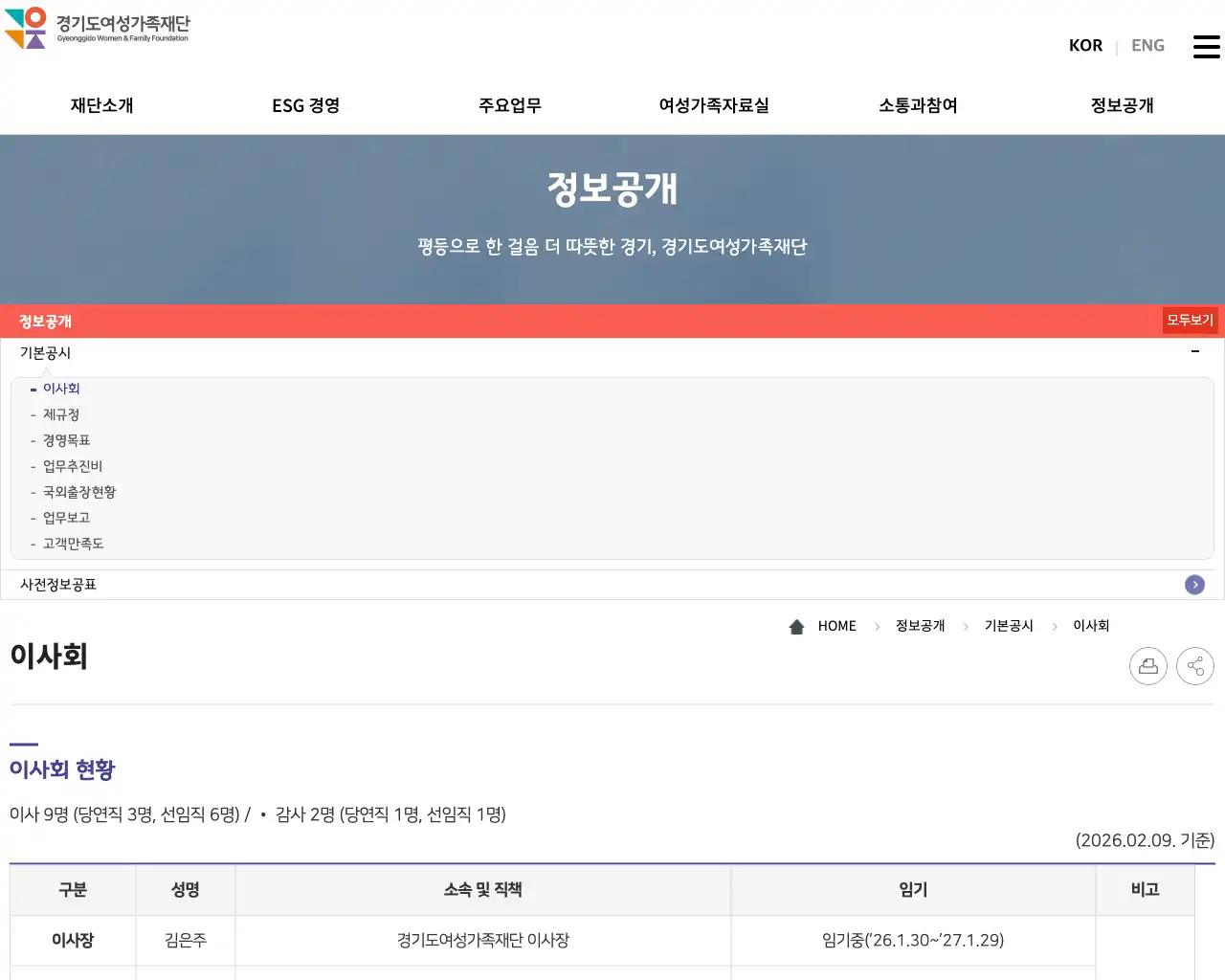The width and height of the screenshot is (1225, 980).
Task: Click the name cell 김은주
Action: [x=186, y=941]
